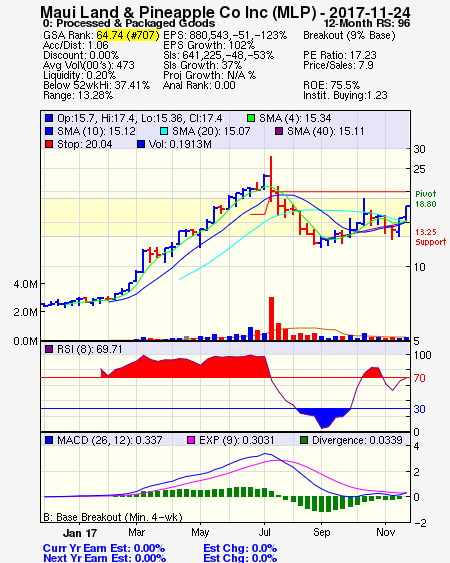450x563 pixels.
Task: Click the green Divergence legend swatch
Action: pyautogui.click(x=304, y=440)
